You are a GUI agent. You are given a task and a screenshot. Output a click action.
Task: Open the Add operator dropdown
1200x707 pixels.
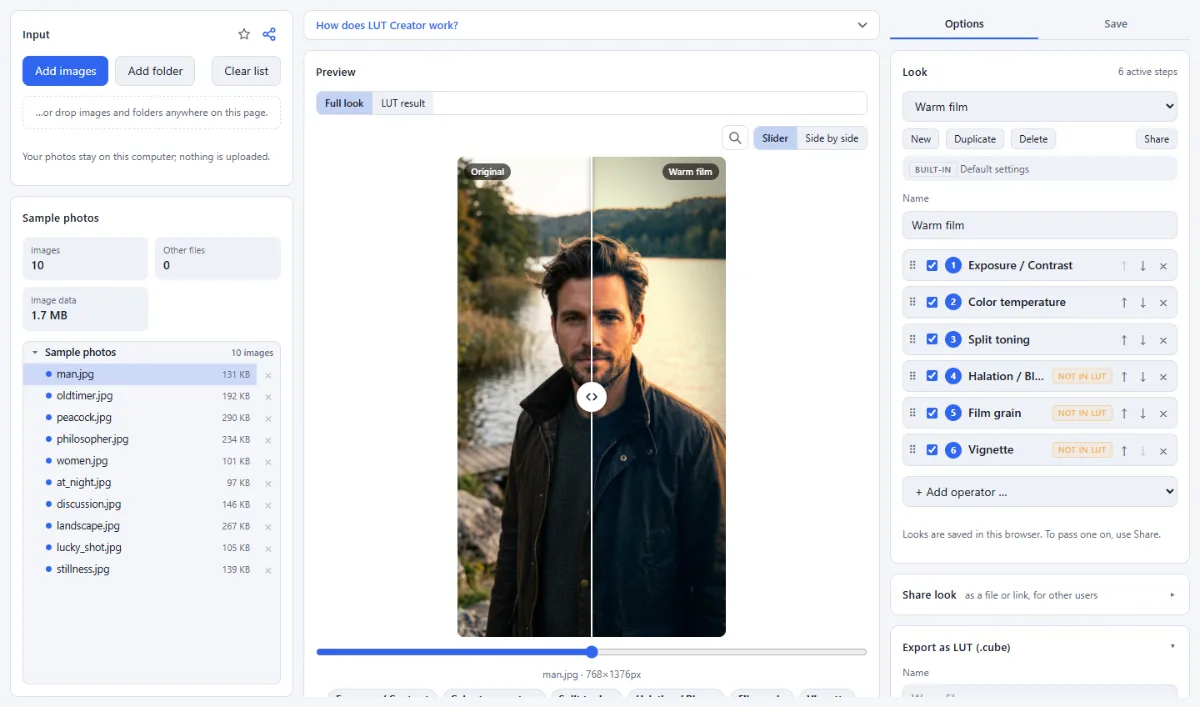coord(1040,492)
